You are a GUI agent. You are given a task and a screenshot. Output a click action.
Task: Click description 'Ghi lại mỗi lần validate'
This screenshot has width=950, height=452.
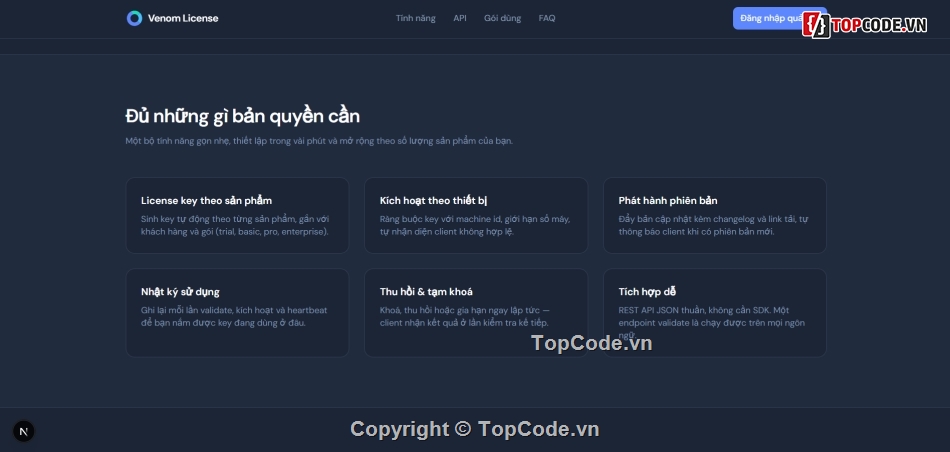[x=234, y=317]
